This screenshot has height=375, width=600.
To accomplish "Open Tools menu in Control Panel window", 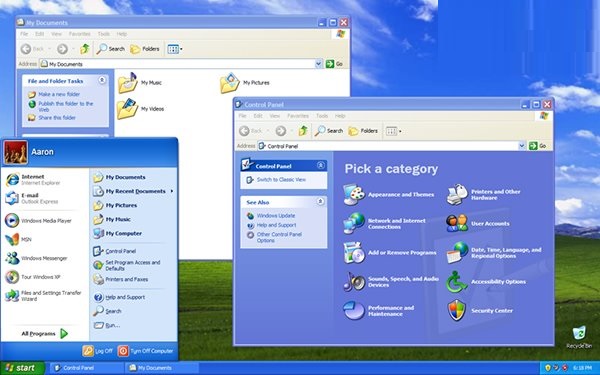I will (x=322, y=116).
